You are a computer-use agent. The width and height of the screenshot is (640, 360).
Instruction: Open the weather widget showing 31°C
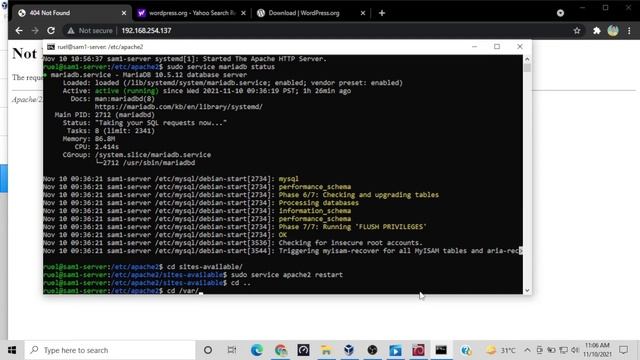pos(500,350)
